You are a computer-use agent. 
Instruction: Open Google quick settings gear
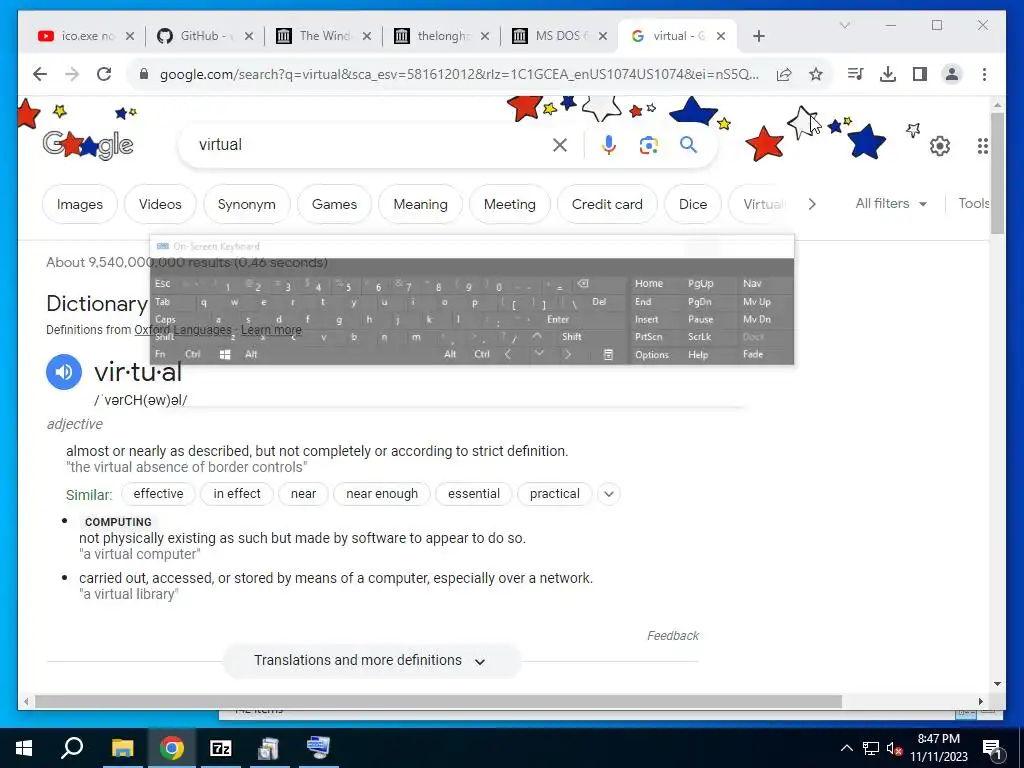(940, 146)
